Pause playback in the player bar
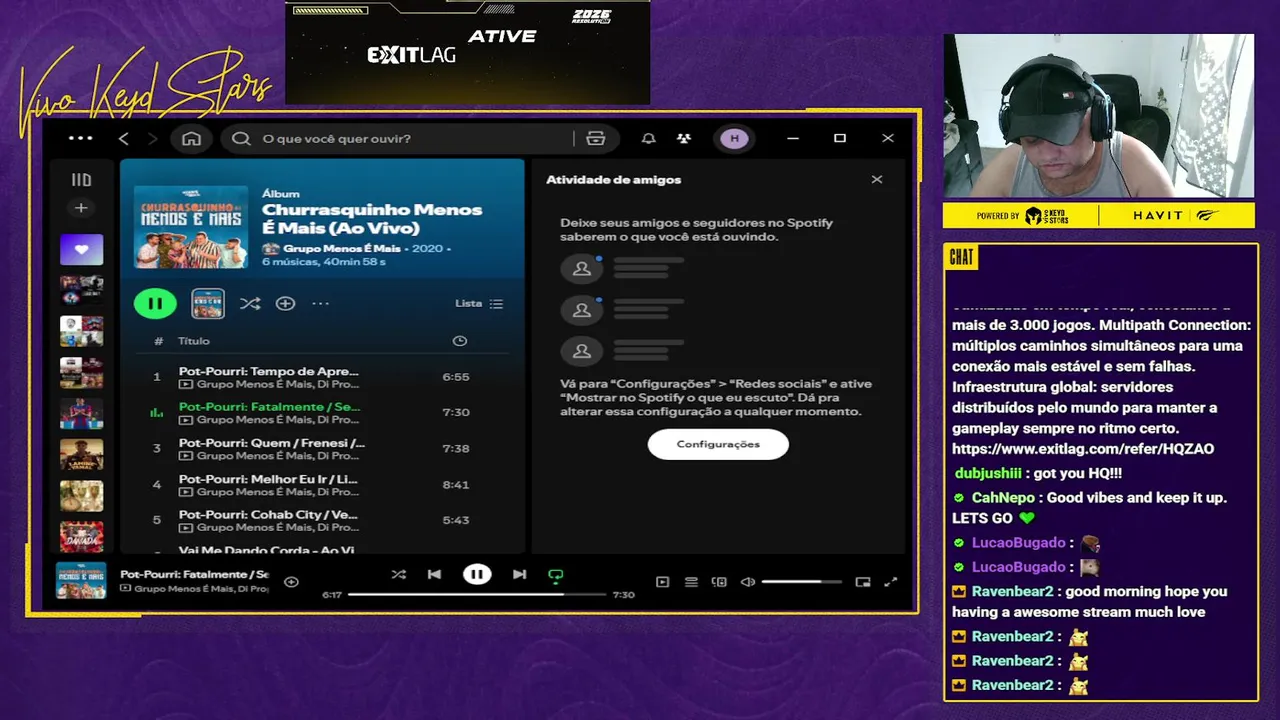The image size is (1280, 720). pos(477,575)
